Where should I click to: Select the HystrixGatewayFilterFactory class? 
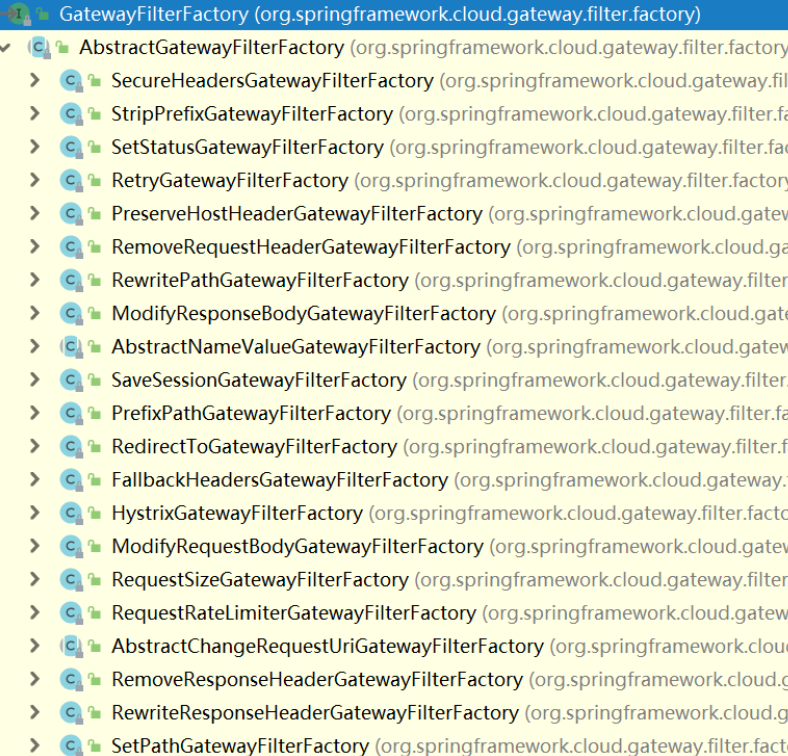pos(237,513)
